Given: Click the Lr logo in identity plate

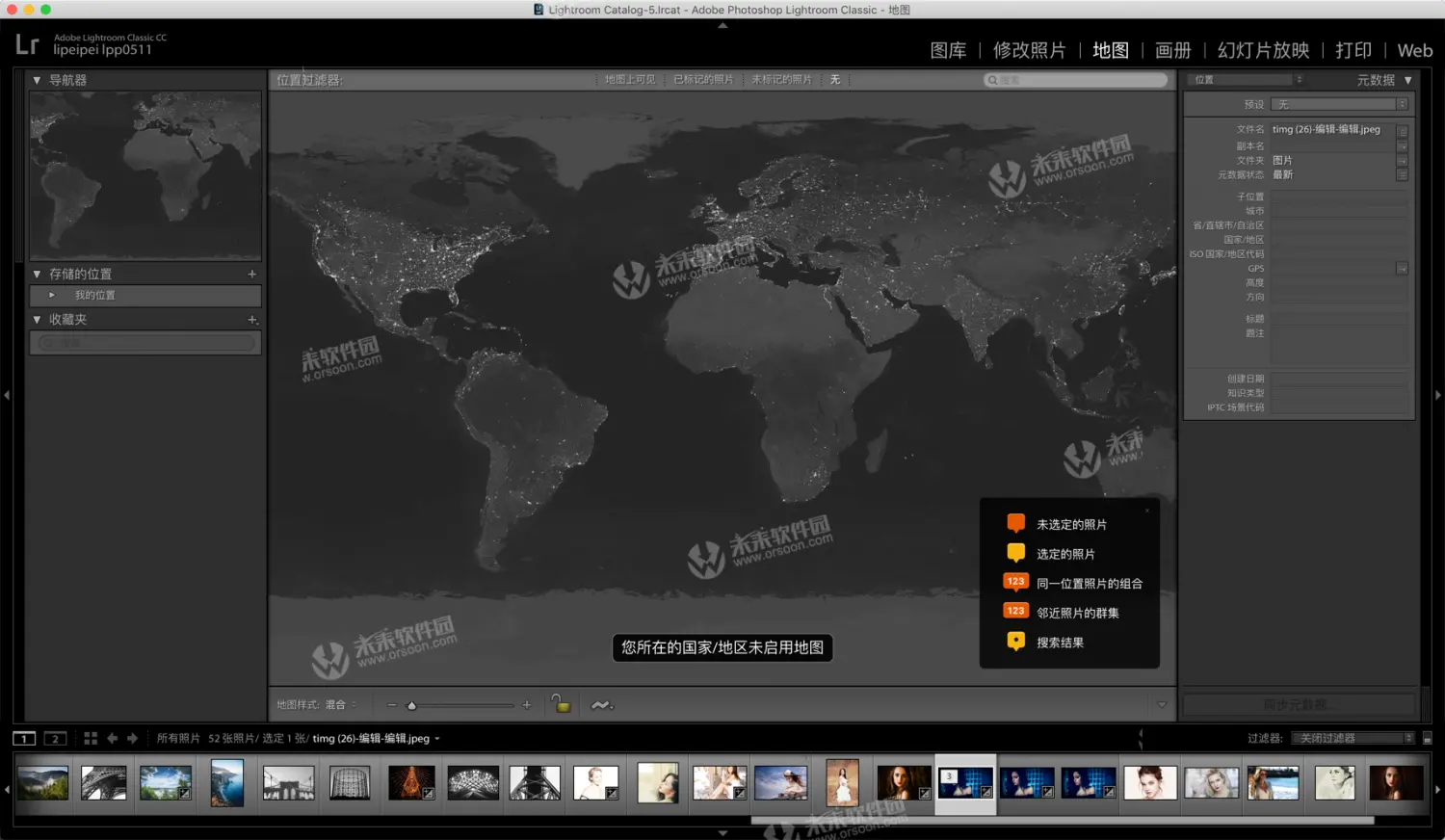Looking at the screenshot, I should pyautogui.click(x=27, y=44).
